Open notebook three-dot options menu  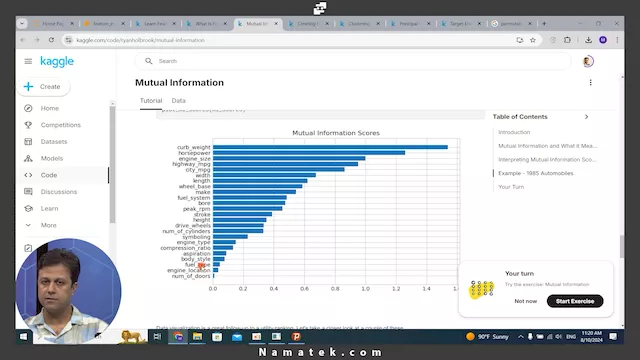(590, 82)
